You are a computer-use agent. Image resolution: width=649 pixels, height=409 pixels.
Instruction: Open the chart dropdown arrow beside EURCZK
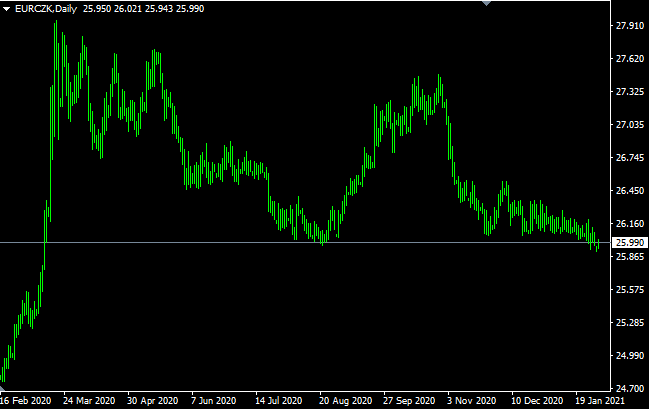tap(6, 9)
